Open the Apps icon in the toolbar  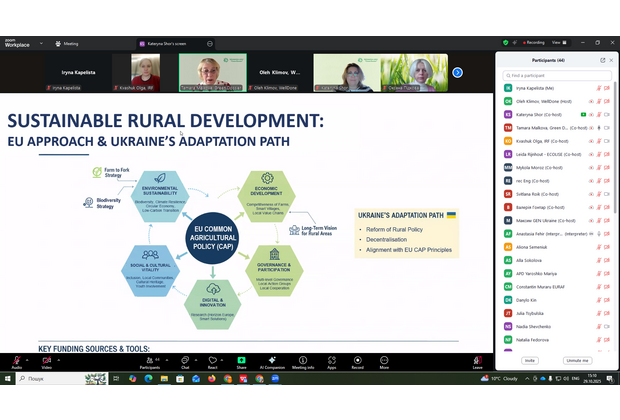tap(331, 361)
